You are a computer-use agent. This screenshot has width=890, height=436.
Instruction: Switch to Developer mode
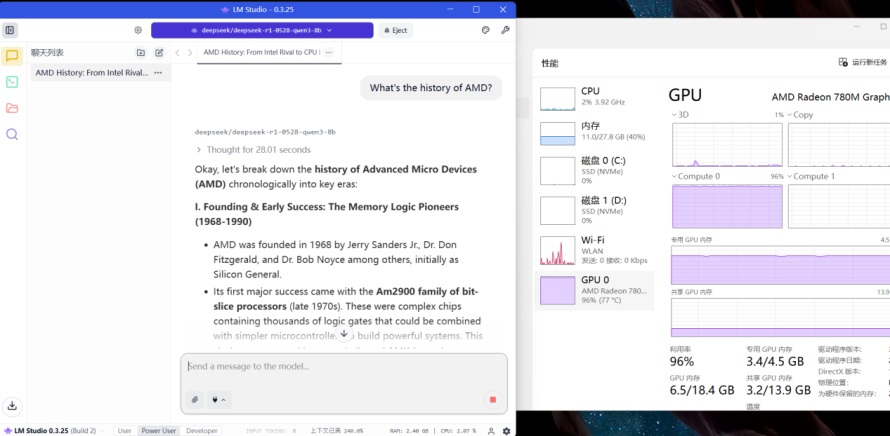coord(202,431)
